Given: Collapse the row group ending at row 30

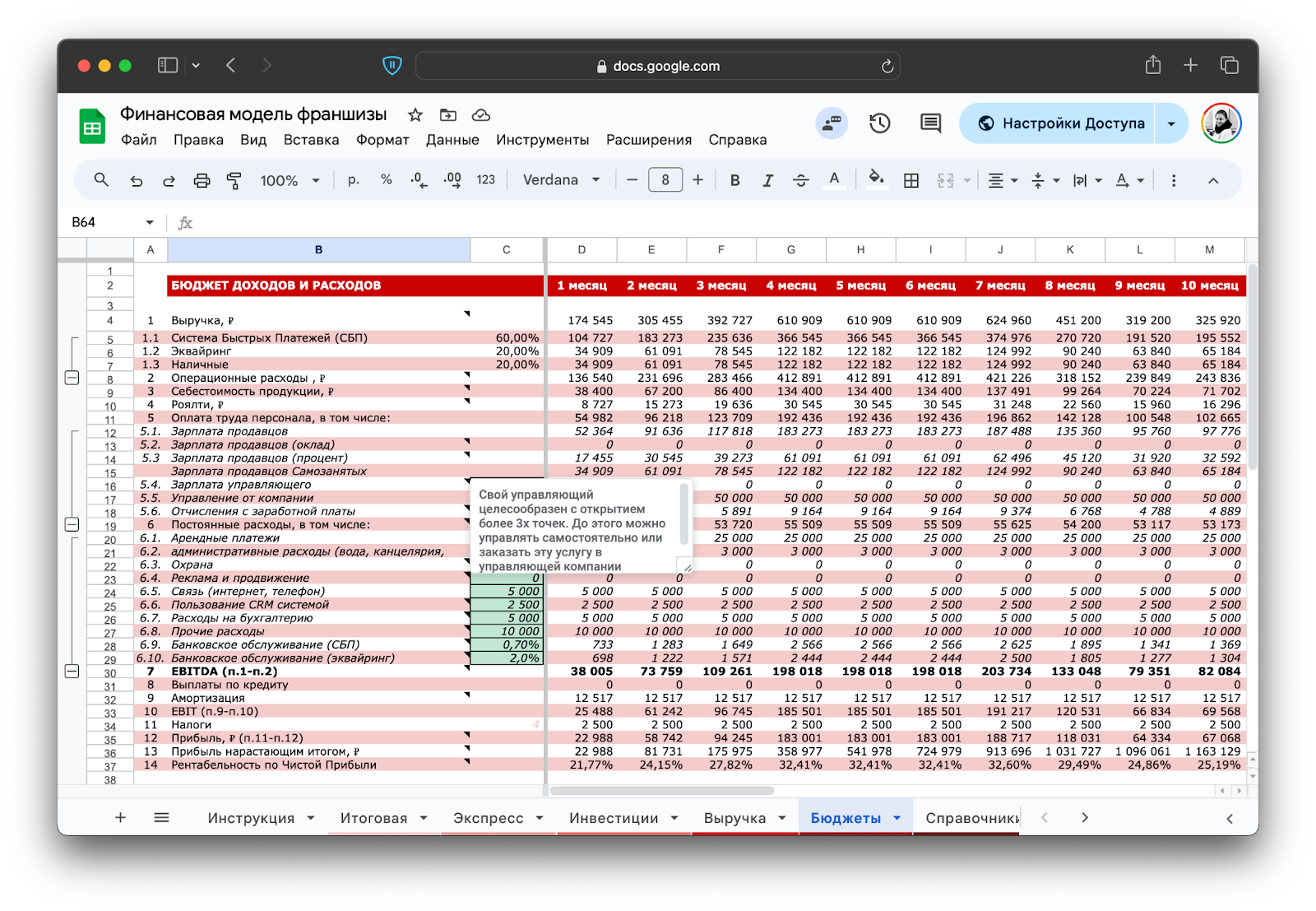Looking at the screenshot, I should [72, 672].
